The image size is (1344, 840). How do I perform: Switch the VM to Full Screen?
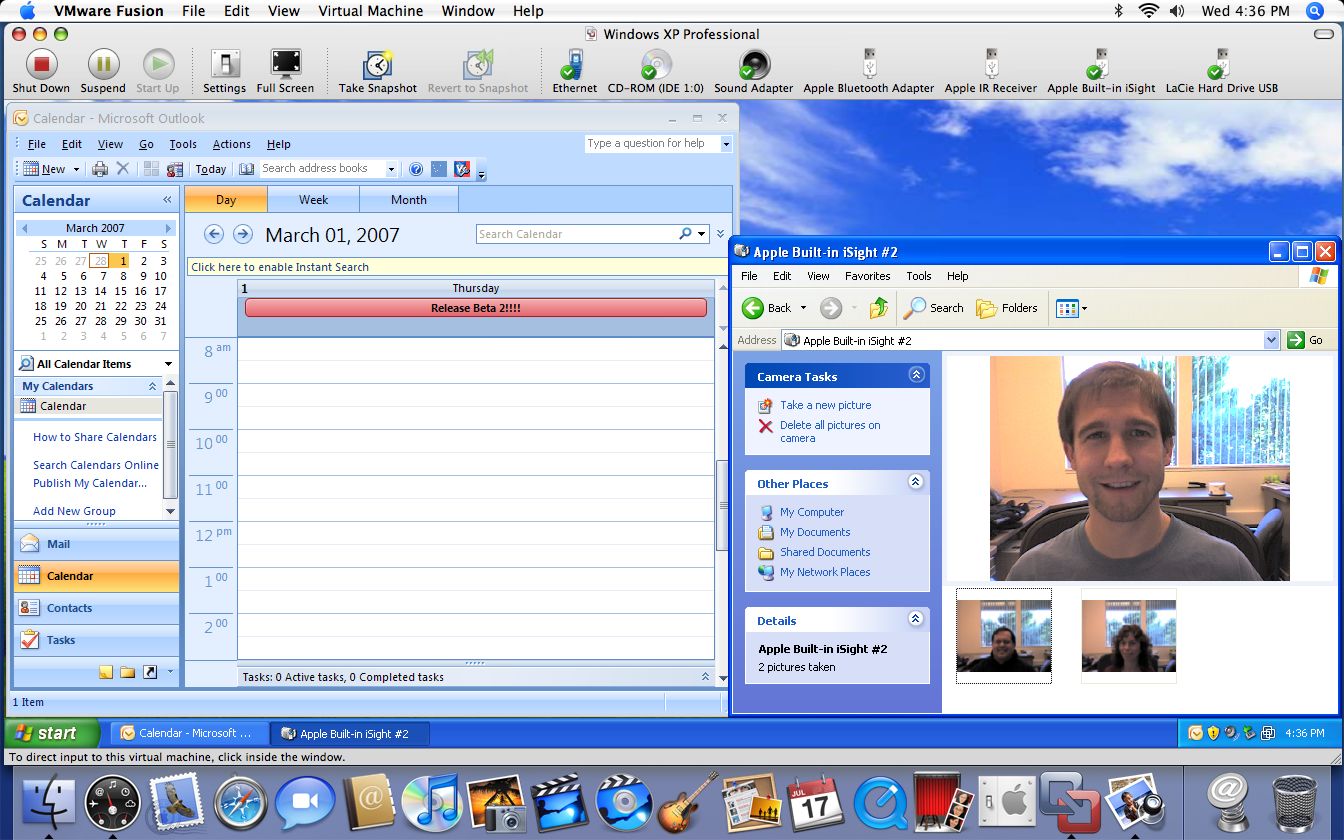(x=286, y=72)
